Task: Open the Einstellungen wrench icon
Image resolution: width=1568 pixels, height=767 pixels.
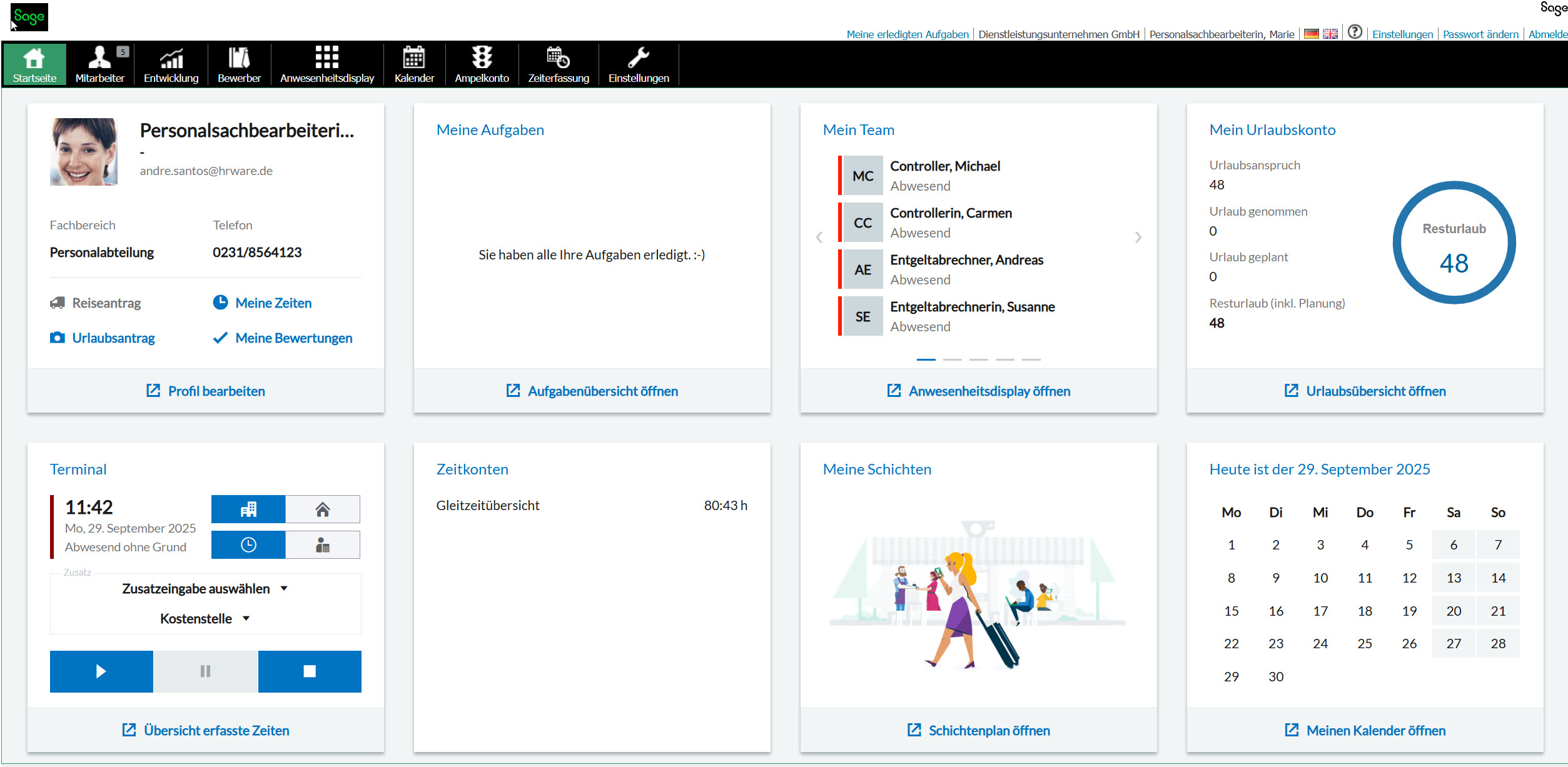Action: 639,58
